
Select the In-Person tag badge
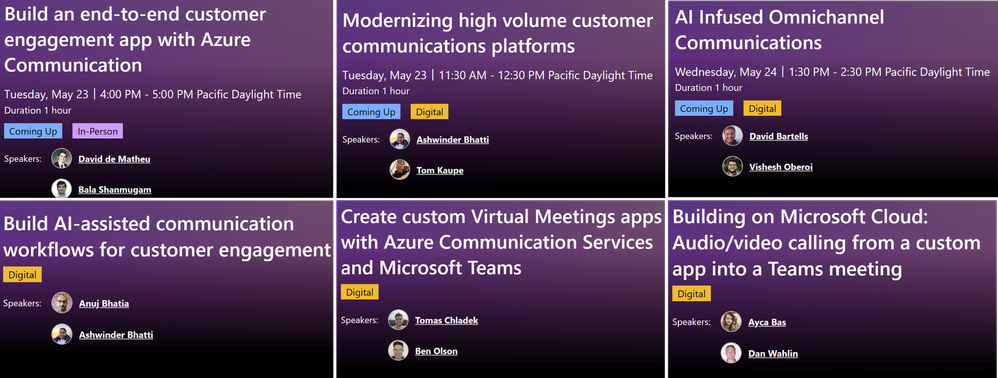pyautogui.click(x=97, y=132)
